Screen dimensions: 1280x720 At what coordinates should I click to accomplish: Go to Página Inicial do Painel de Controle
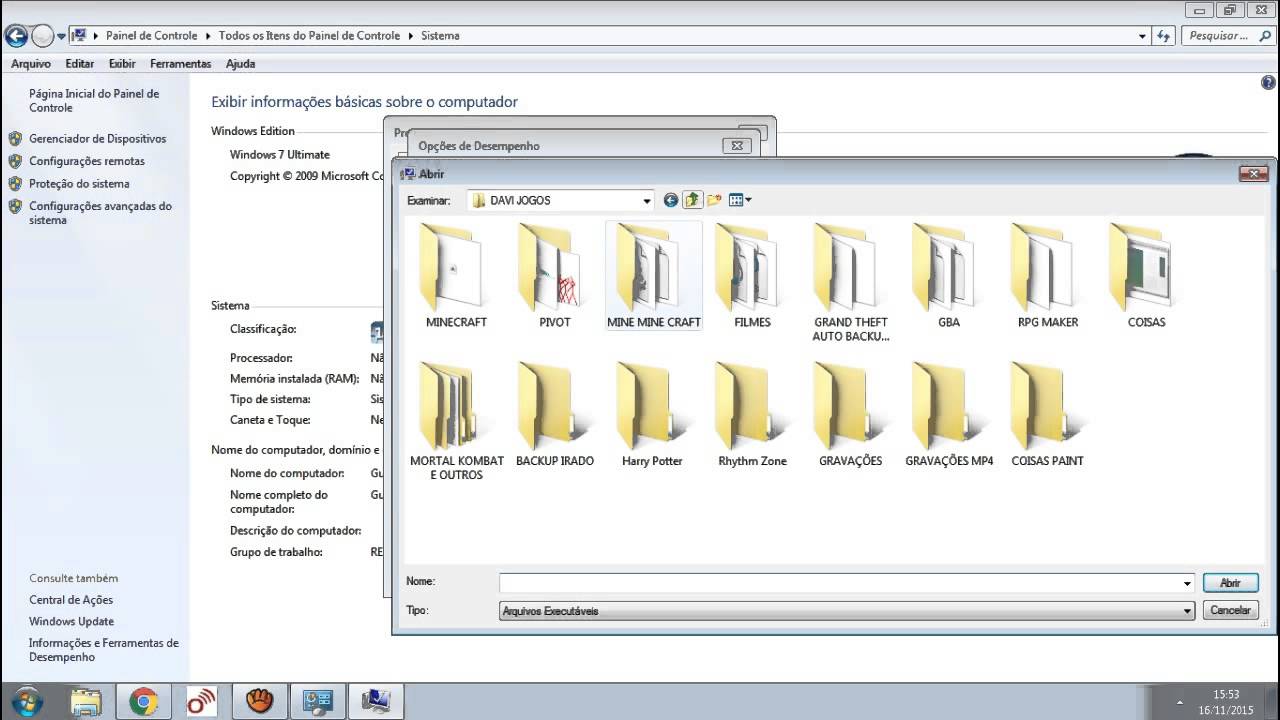(94, 100)
